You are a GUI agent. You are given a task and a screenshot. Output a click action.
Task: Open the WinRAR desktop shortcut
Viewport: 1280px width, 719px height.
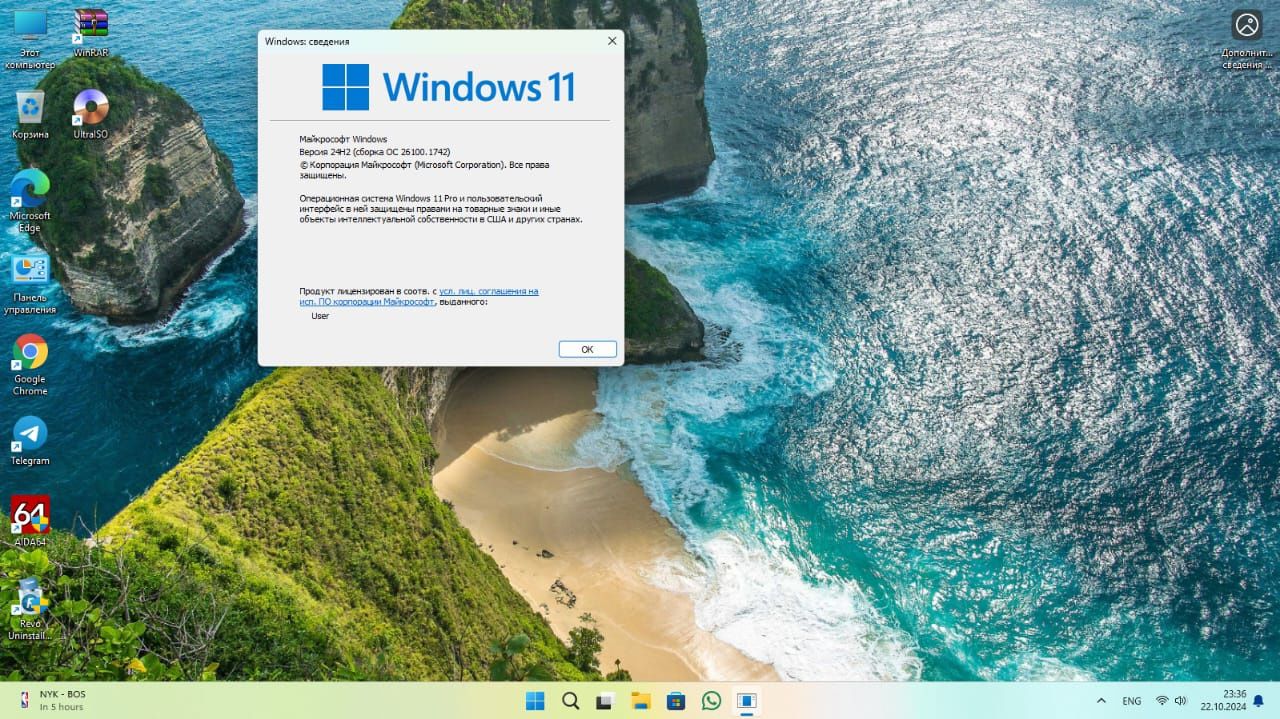pos(91,33)
